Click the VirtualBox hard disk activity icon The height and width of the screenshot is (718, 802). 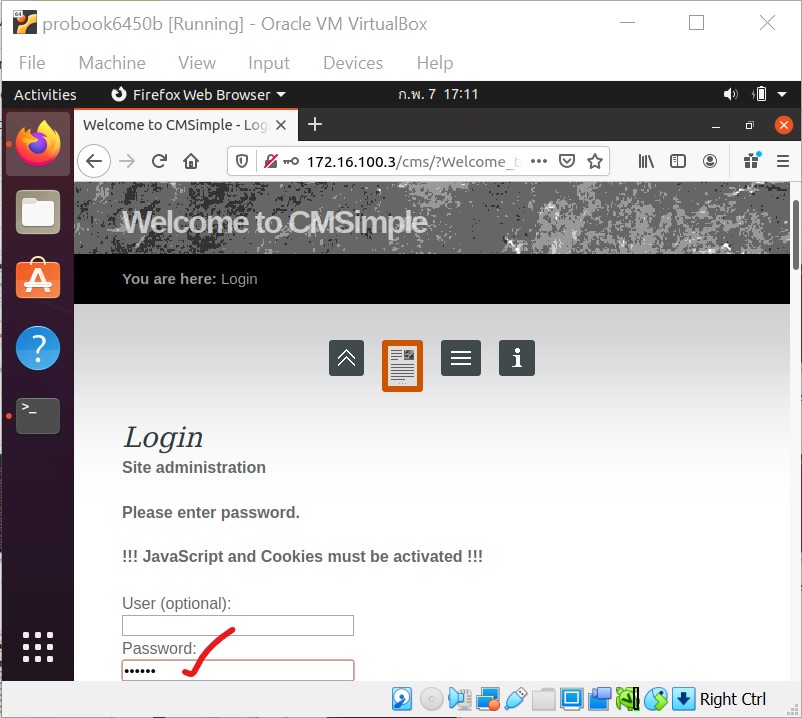point(402,699)
